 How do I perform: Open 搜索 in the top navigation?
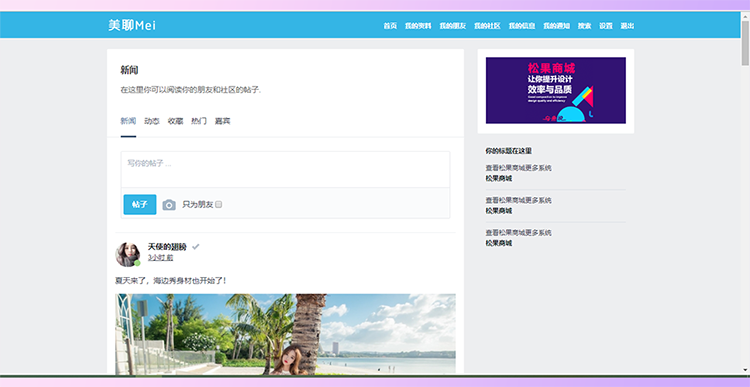pos(585,26)
